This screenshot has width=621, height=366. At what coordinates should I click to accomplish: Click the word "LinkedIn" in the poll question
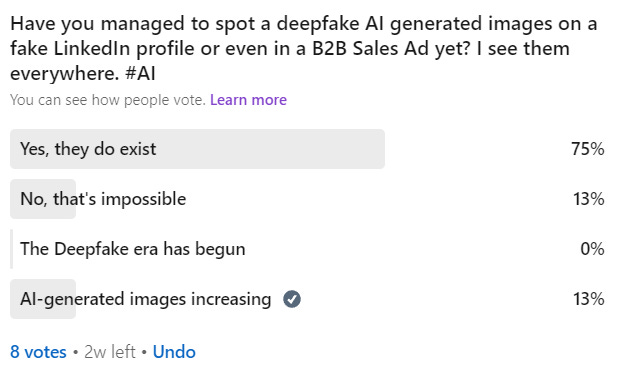92,49
